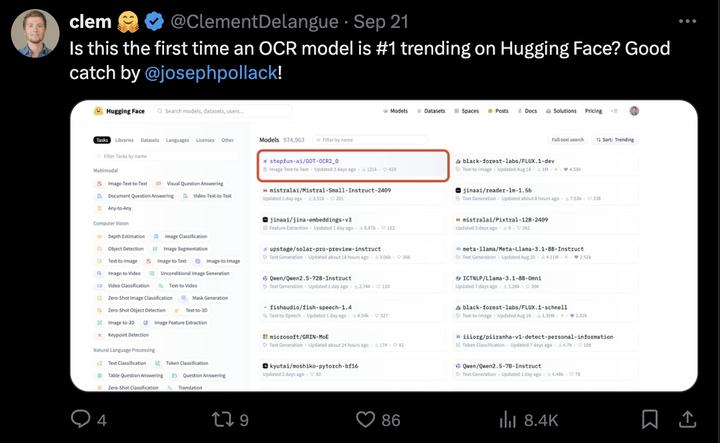
Task: Click the share upload icon
Action: coord(691,420)
